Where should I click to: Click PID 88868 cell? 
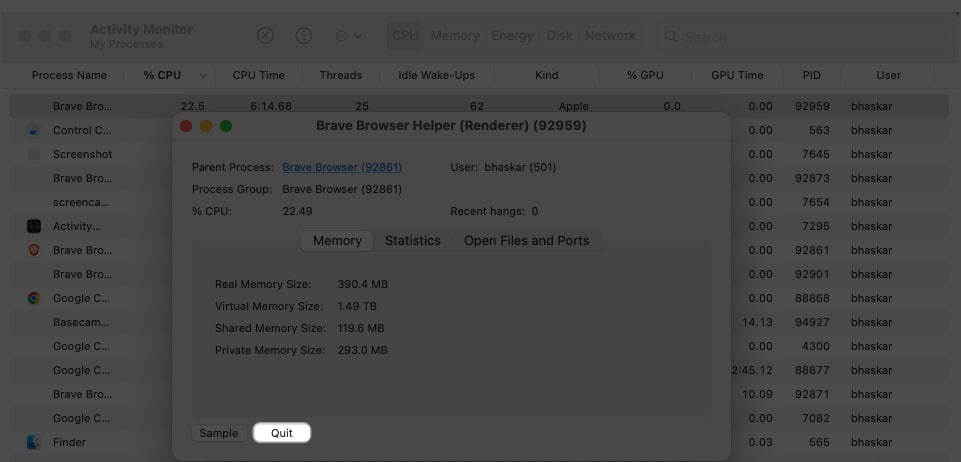(812, 298)
